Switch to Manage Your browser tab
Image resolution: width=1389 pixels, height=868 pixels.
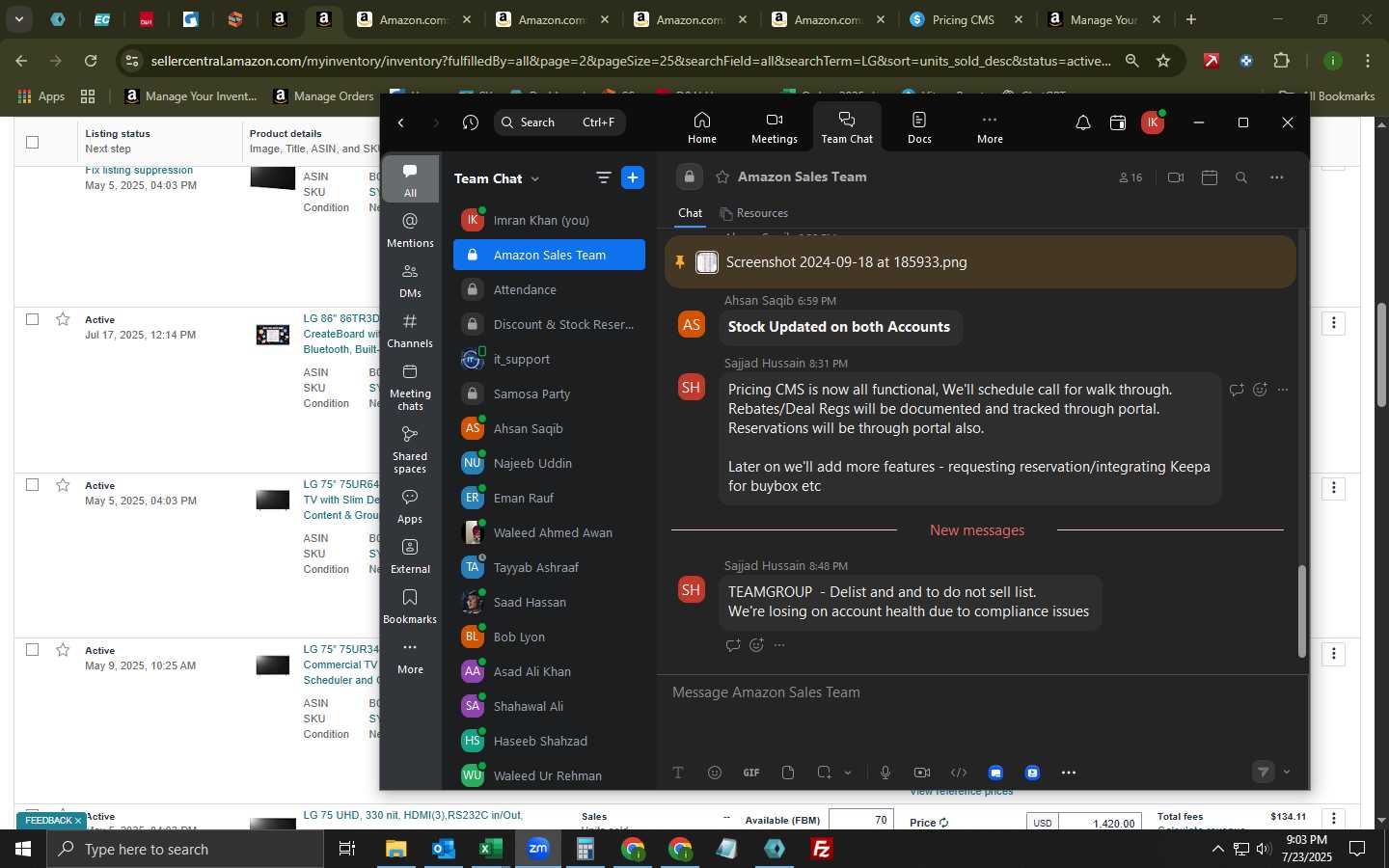point(1103,19)
